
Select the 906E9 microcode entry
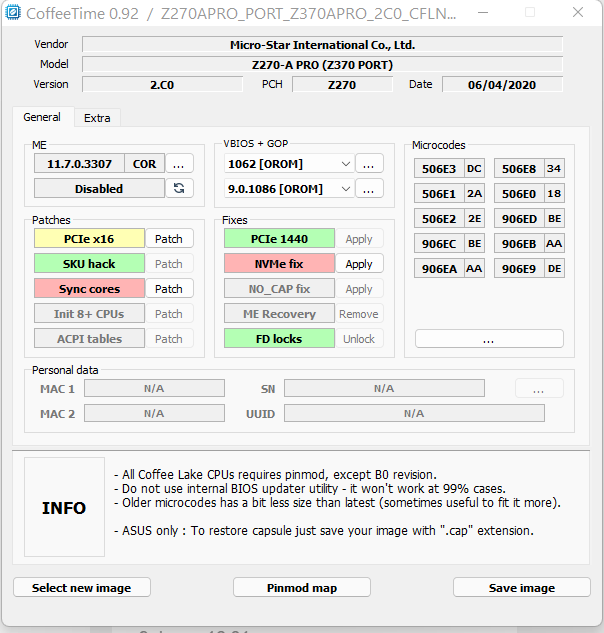[529, 268]
